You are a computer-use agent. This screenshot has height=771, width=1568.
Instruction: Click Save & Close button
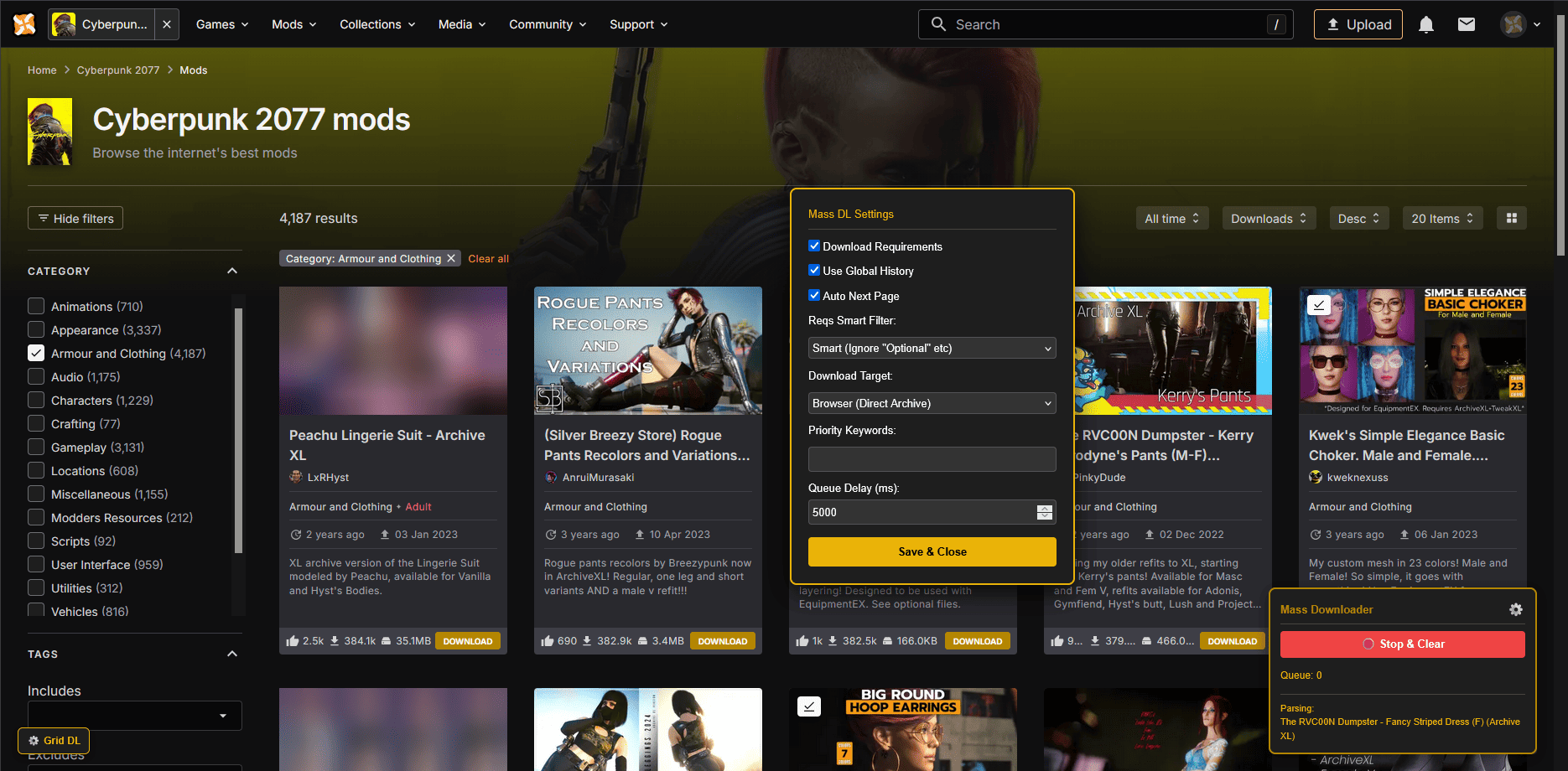[x=932, y=551]
